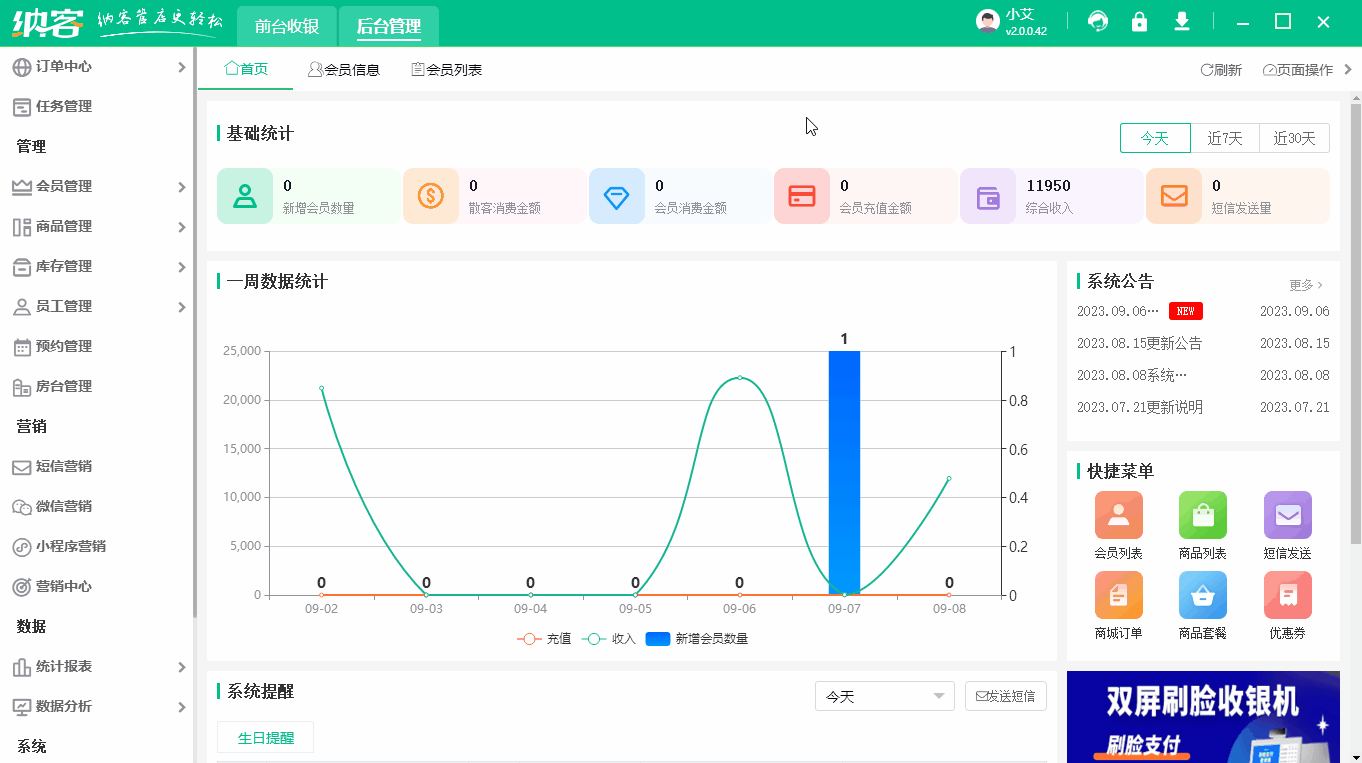
Task: Open the 优惠券 coupon icon
Action: pyautogui.click(x=1287, y=596)
